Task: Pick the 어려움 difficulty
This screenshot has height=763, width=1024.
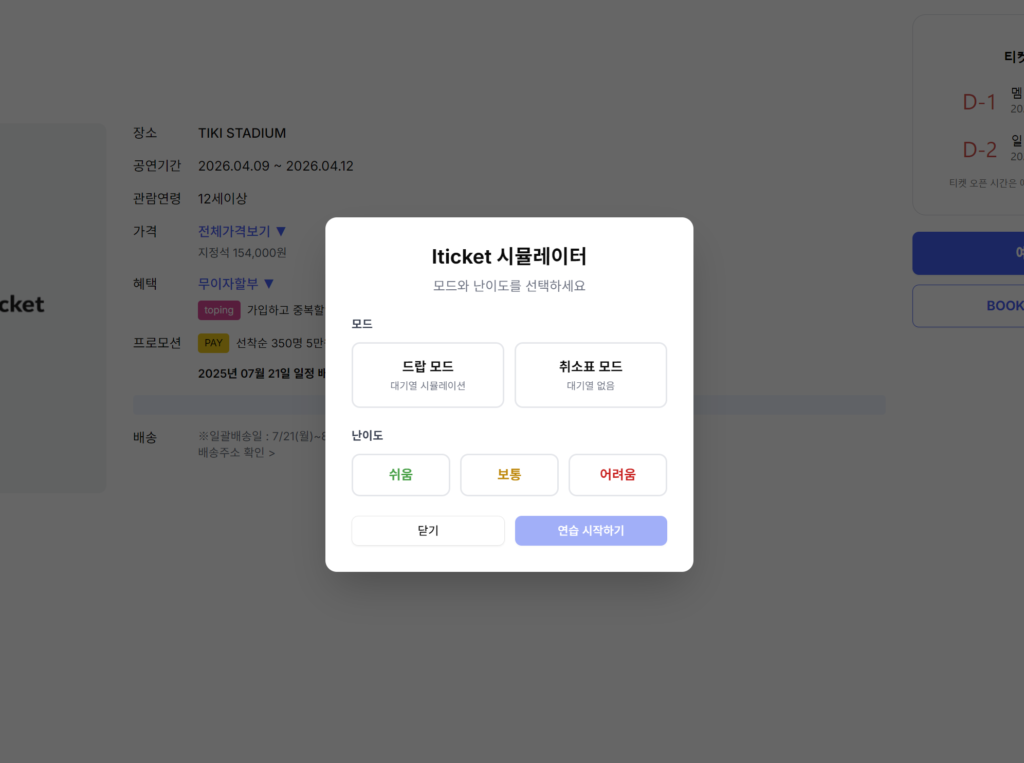Action: click(x=617, y=475)
